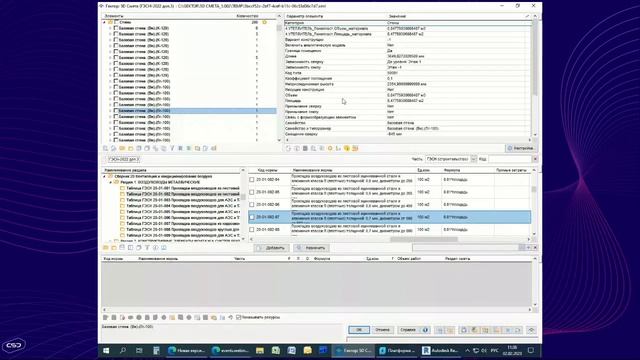Switch to Edge window 'events.webin...'
Viewport: 640px width, 360px height.
pos(230,350)
